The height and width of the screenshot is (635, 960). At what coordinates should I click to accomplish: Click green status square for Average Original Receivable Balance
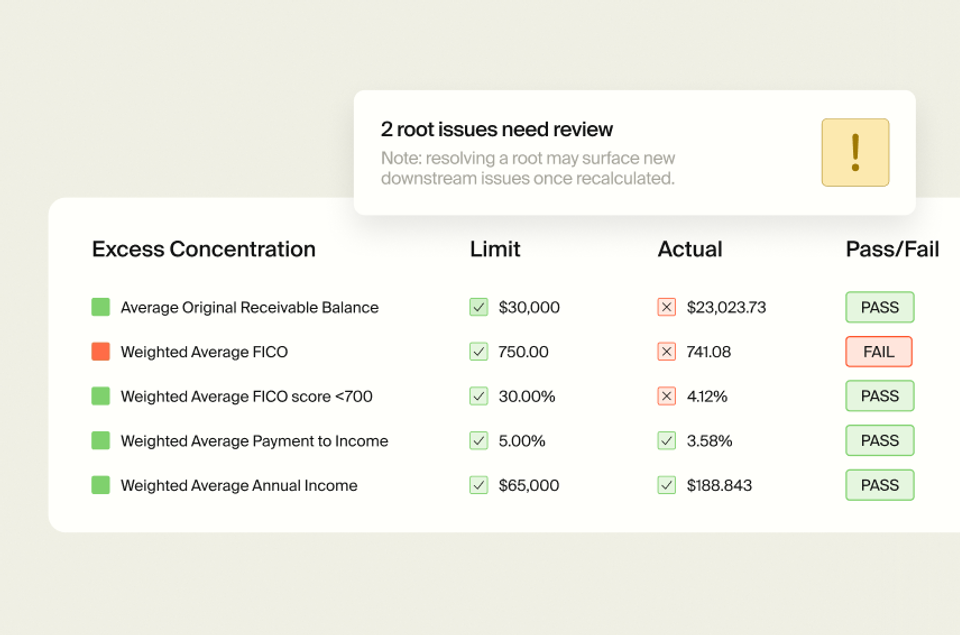100,307
